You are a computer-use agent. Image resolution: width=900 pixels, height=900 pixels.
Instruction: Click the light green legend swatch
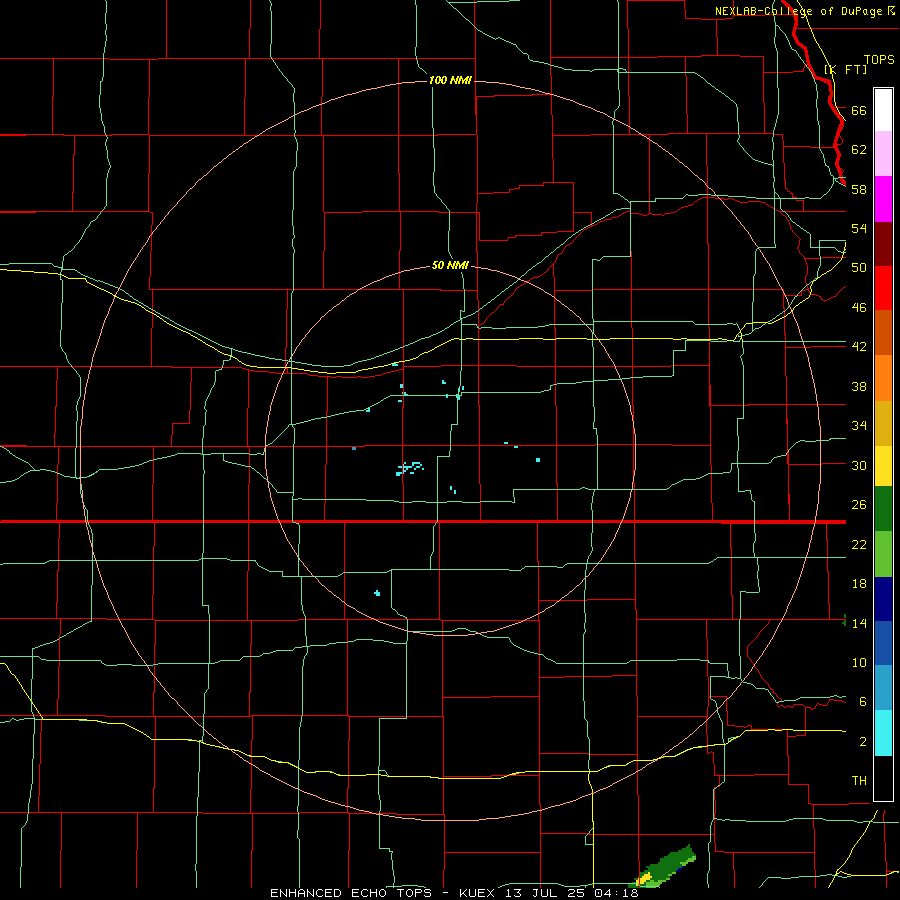(x=883, y=554)
